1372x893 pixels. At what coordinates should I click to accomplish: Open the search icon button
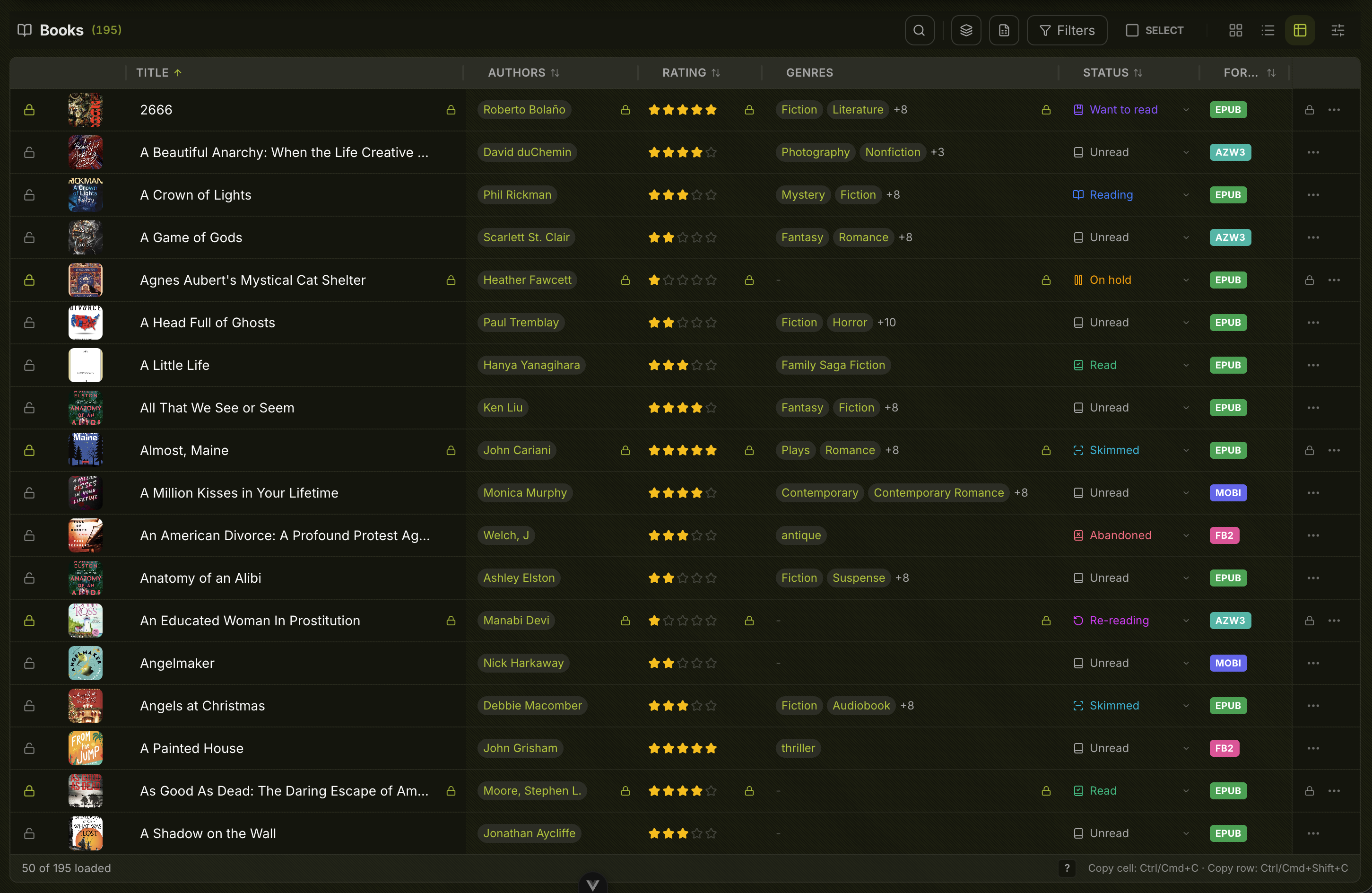pos(920,30)
